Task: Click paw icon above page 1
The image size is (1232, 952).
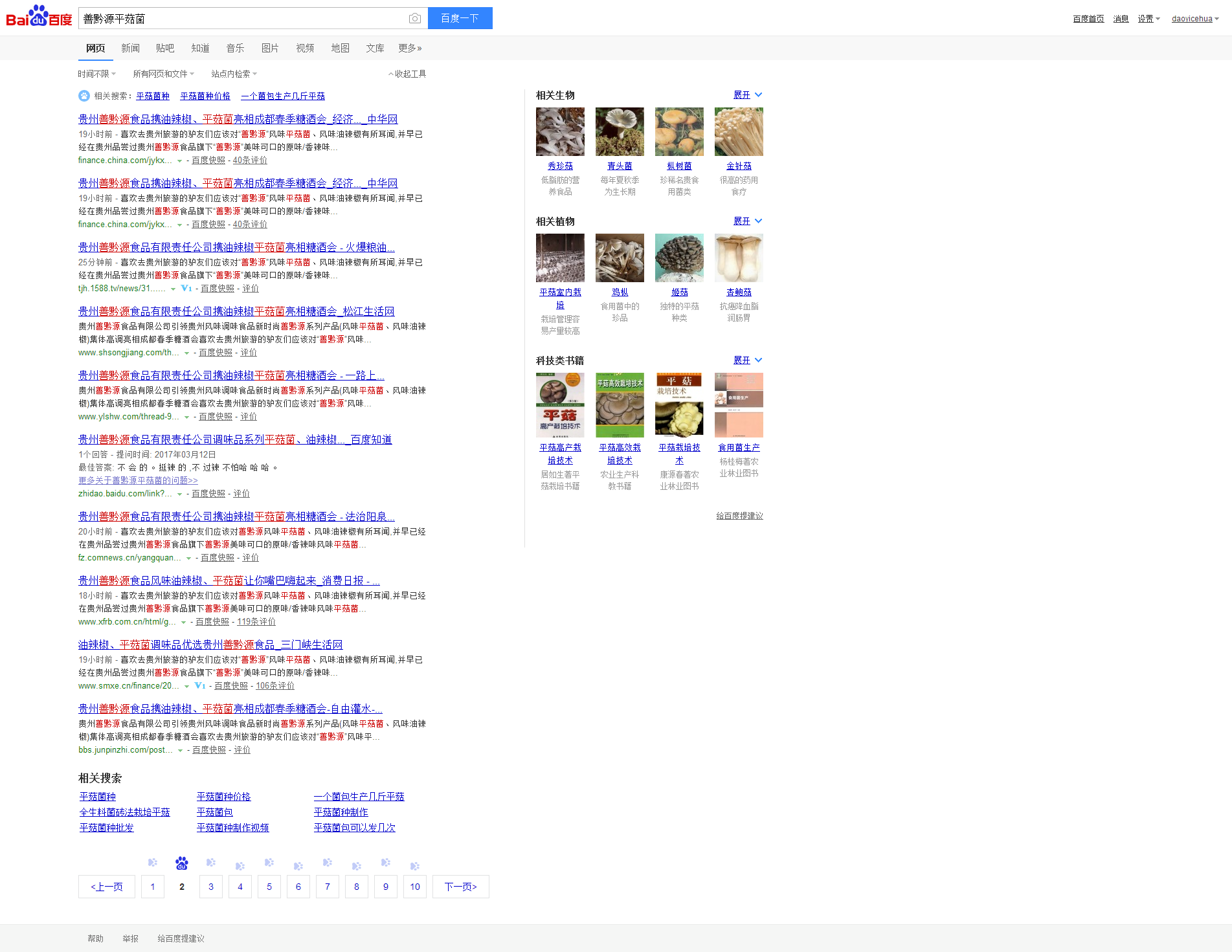Action: pos(153,863)
